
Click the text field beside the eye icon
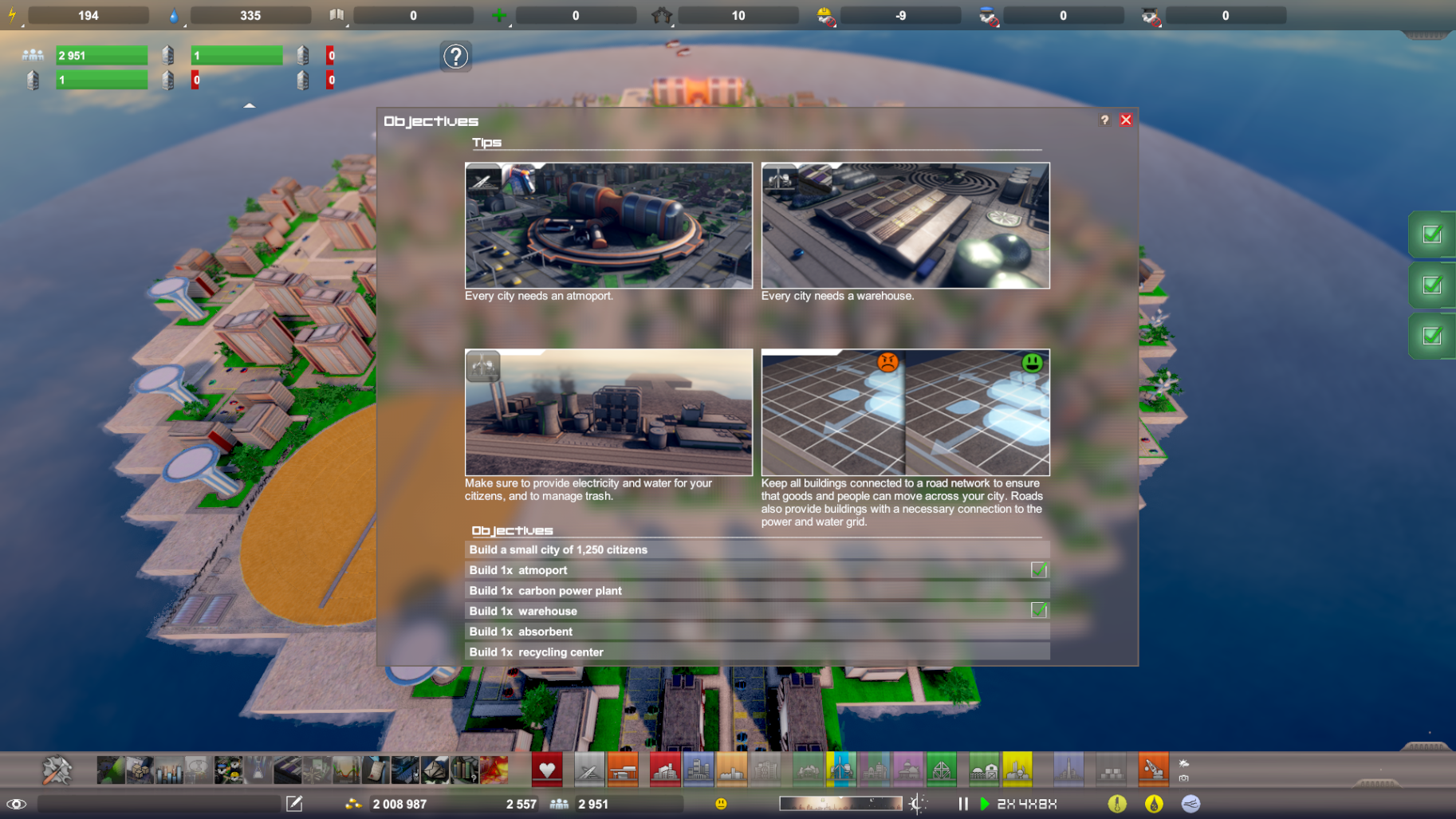pos(158,804)
